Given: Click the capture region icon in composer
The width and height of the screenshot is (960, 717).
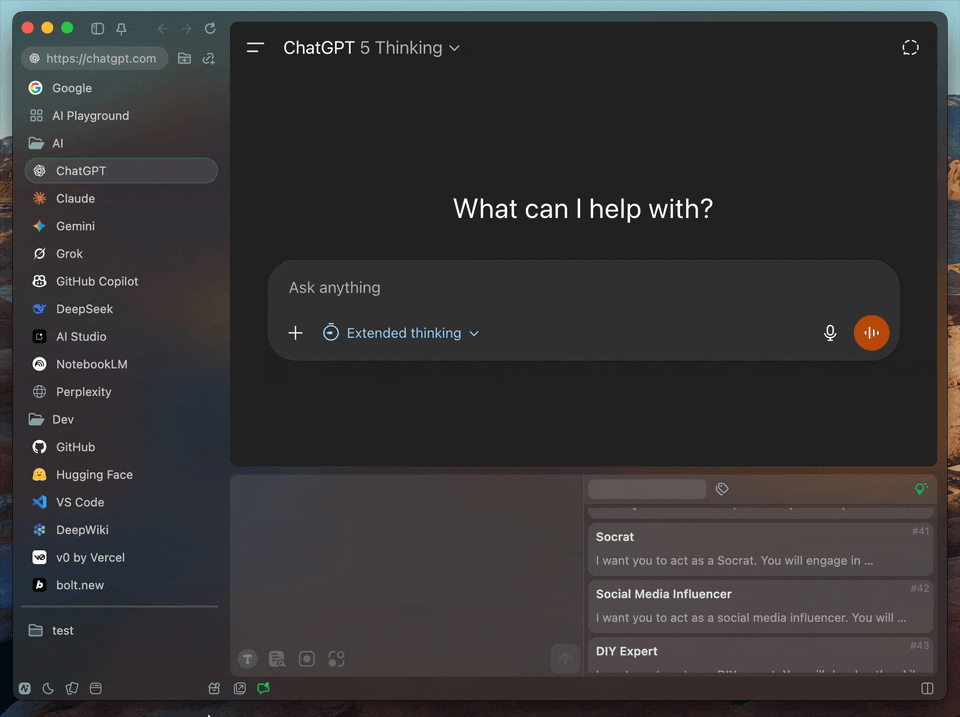Looking at the screenshot, I should pyautogui.click(x=336, y=659).
